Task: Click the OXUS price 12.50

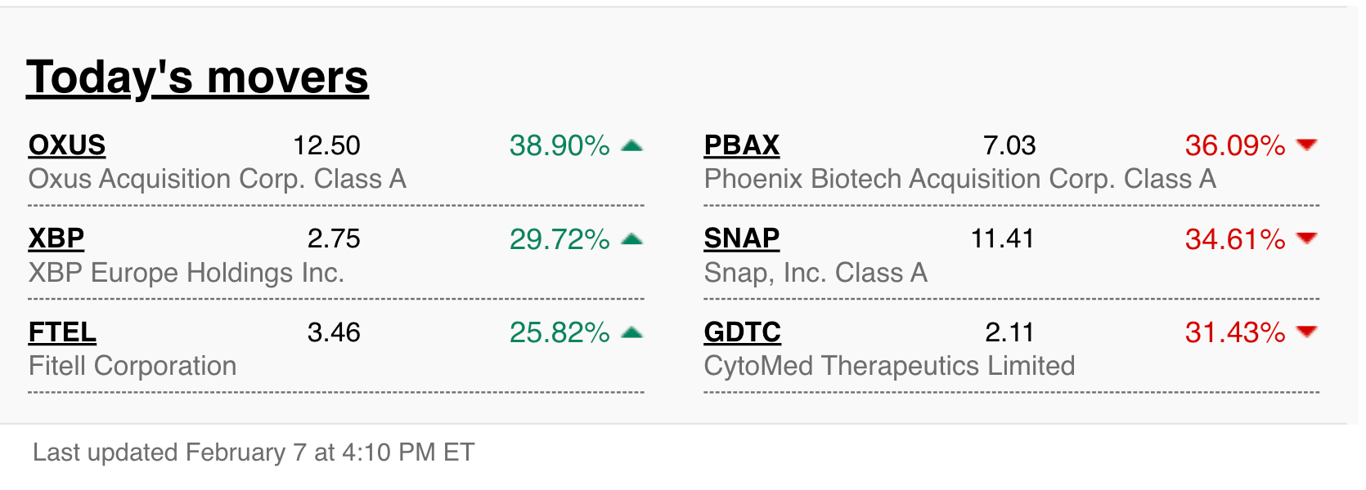Action: 326,146
